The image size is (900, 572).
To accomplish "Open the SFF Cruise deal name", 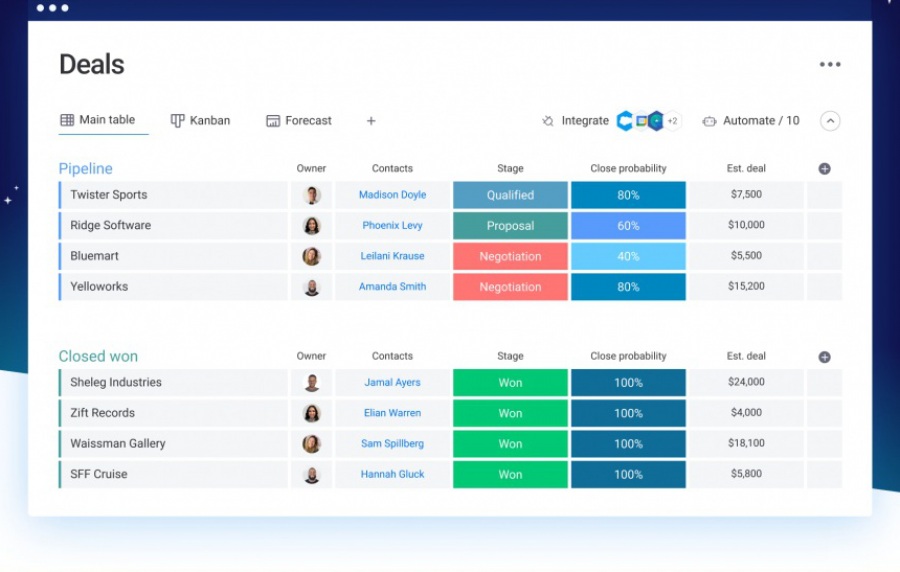I will [x=99, y=474].
